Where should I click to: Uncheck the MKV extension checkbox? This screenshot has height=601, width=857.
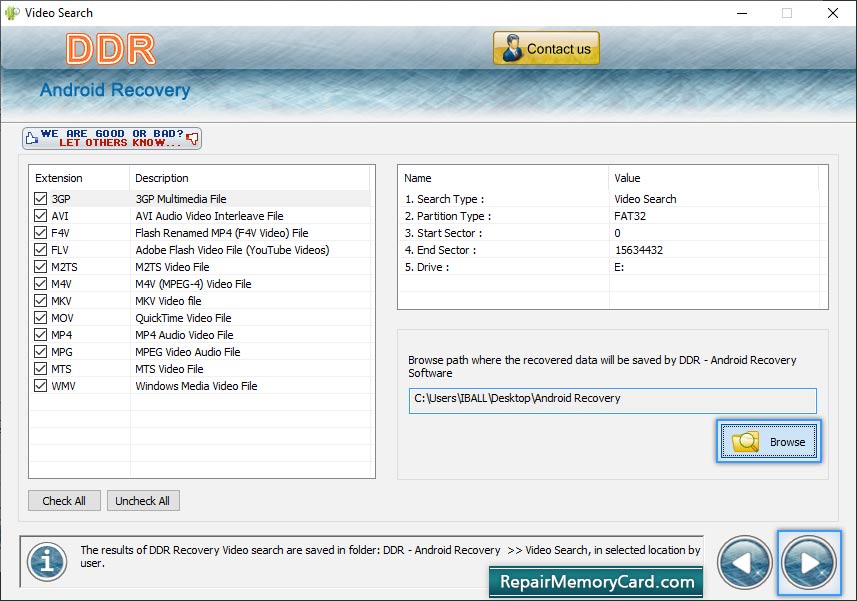coord(40,300)
